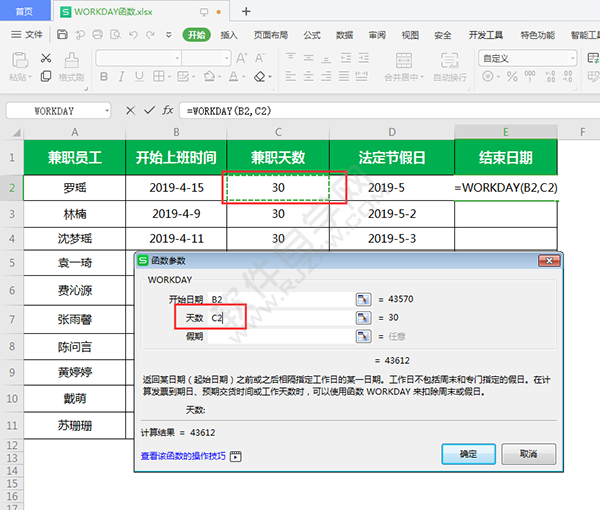
Task: Click the Format Painter icon
Action: pos(72,60)
